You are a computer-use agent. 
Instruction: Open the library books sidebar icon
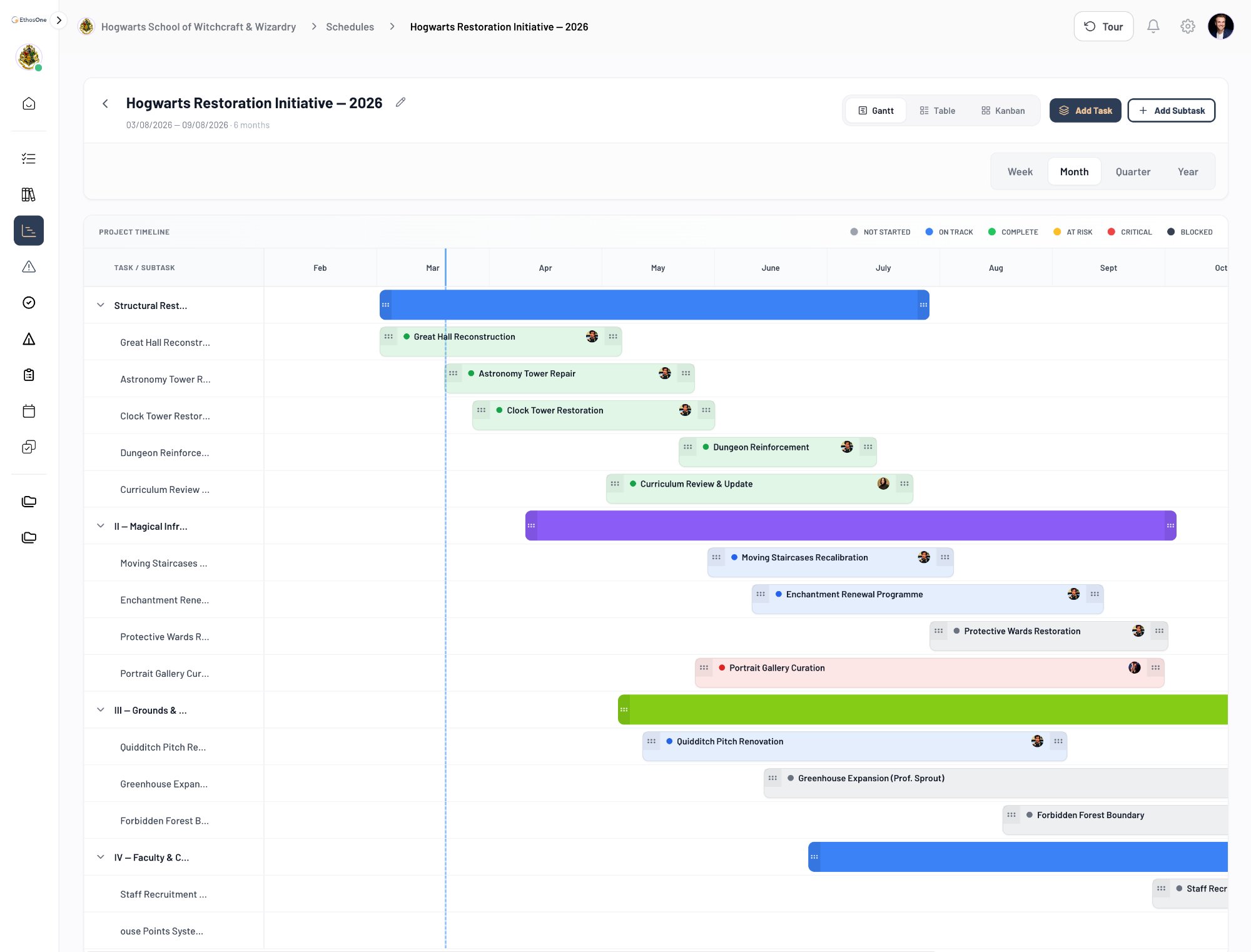(29, 195)
